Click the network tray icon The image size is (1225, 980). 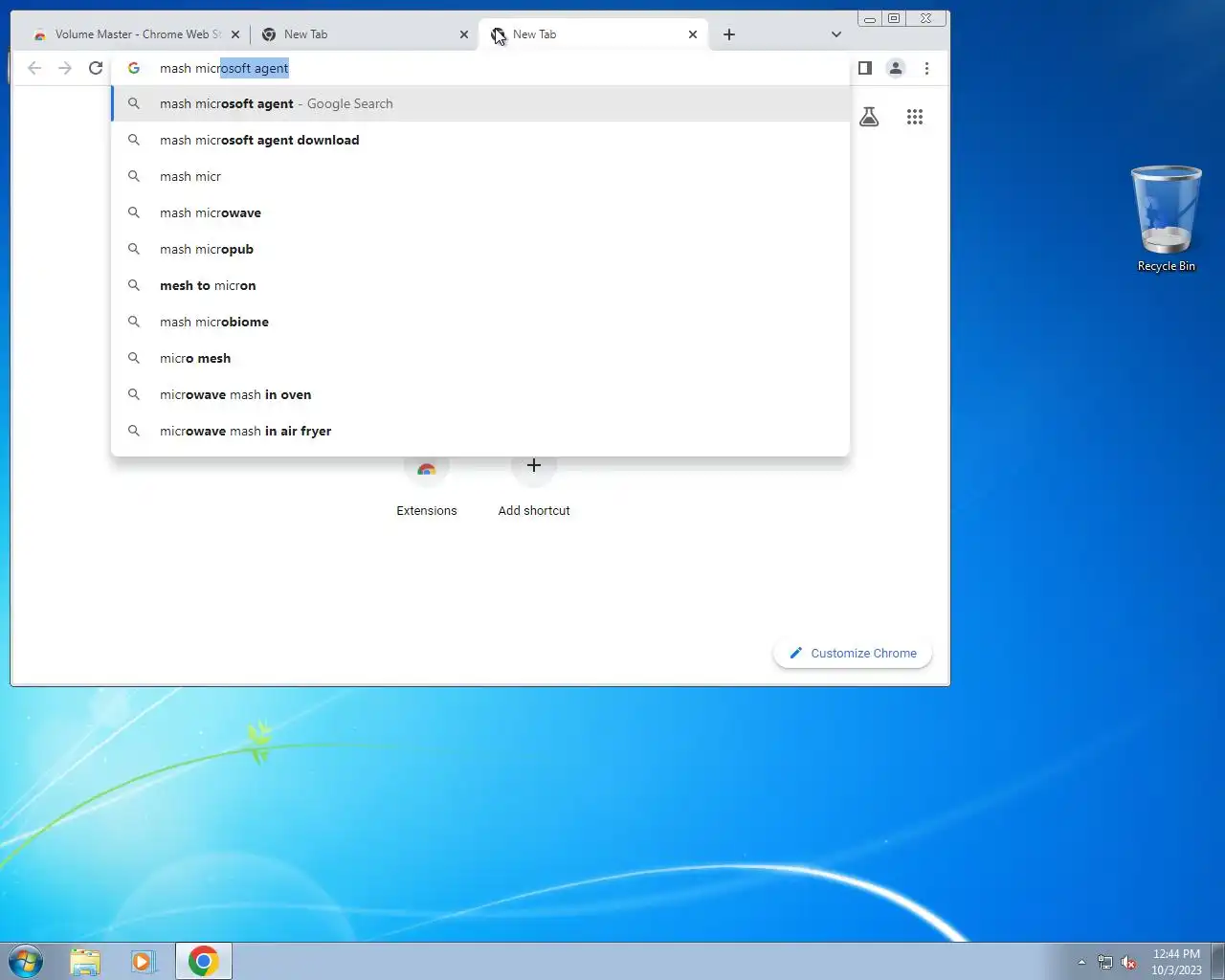(1105, 962)
